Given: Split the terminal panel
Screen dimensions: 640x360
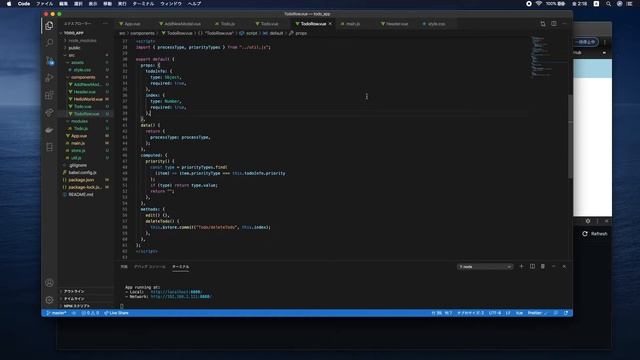Looking at the screenshot, I should pos(532,267).
